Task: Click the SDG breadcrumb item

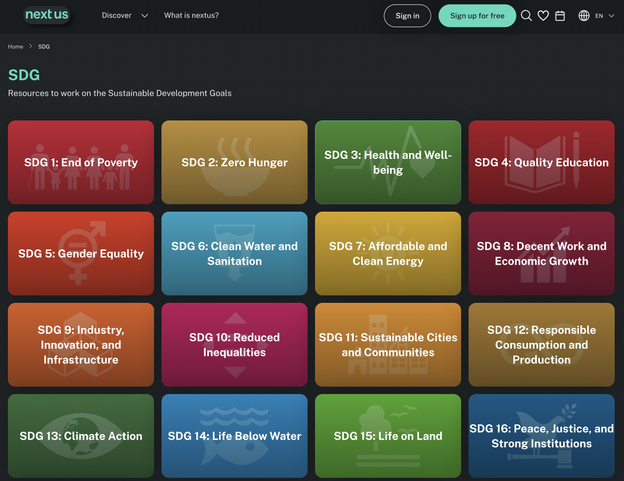Action: 44,47
